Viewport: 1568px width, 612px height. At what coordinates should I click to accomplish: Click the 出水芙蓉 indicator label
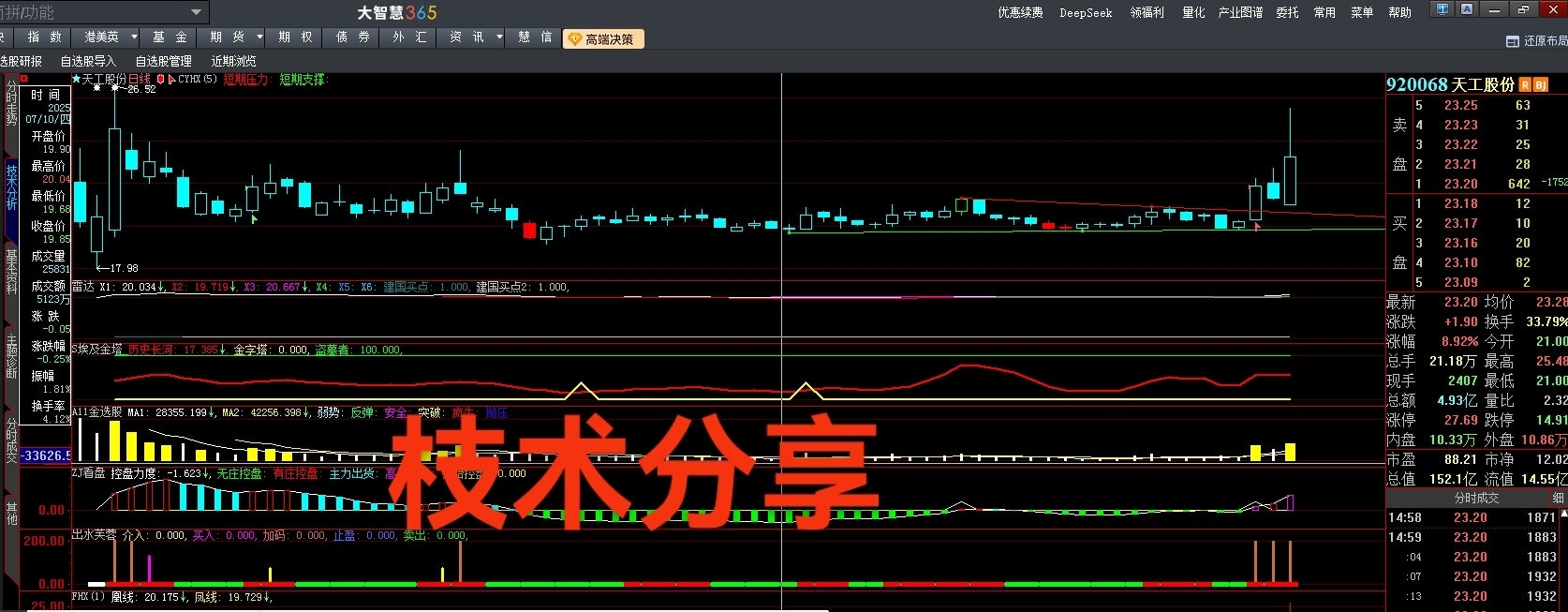(x=95, y=535)
